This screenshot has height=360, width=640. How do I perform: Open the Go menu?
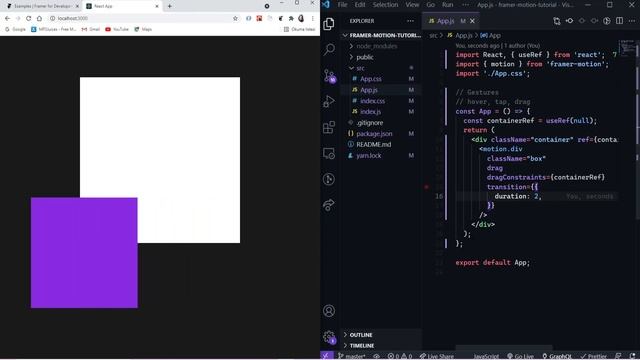(x=430, y=5)
